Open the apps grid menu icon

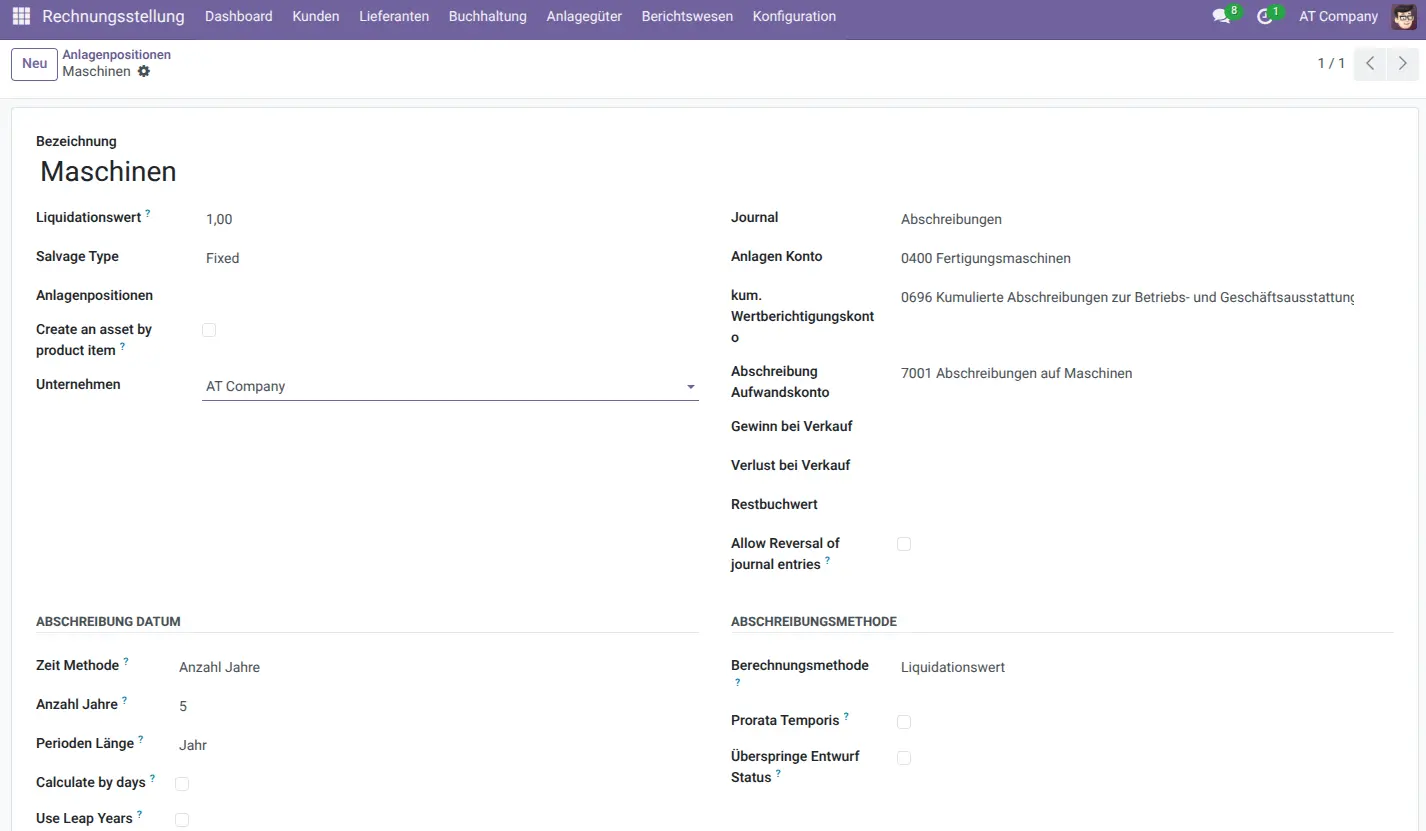(21, 17)
